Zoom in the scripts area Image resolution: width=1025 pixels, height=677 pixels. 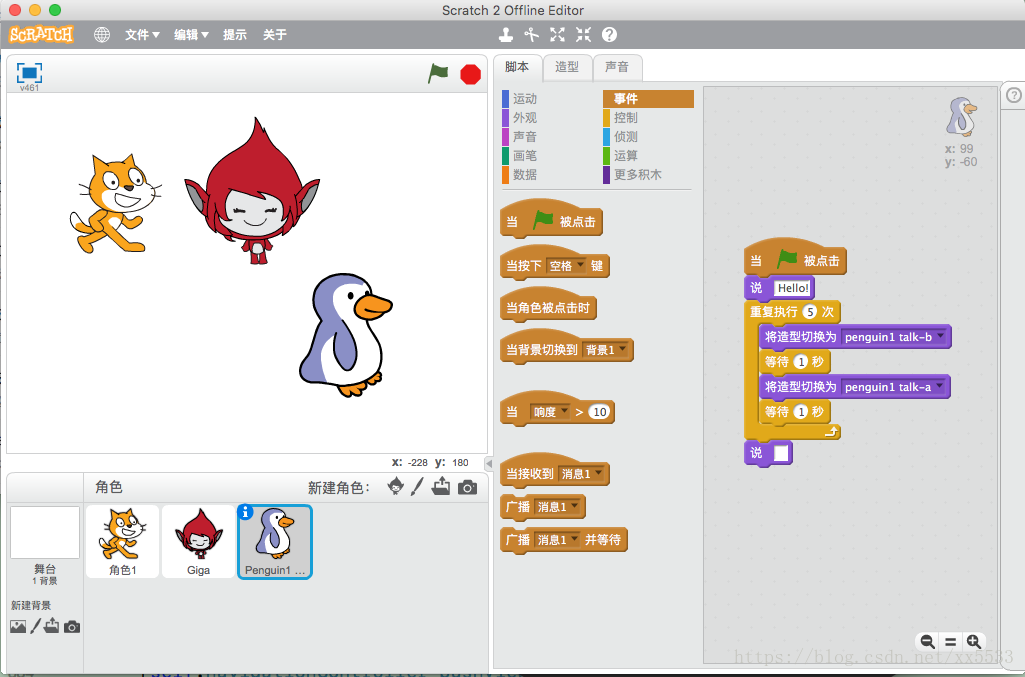point(973,642)
